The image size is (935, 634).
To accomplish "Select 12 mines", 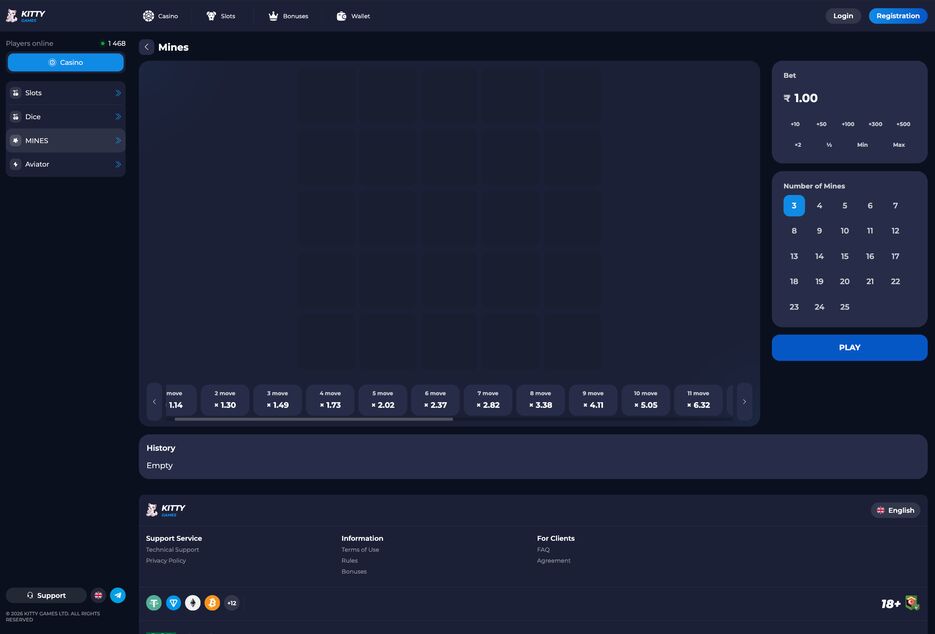I will point(895,231).
